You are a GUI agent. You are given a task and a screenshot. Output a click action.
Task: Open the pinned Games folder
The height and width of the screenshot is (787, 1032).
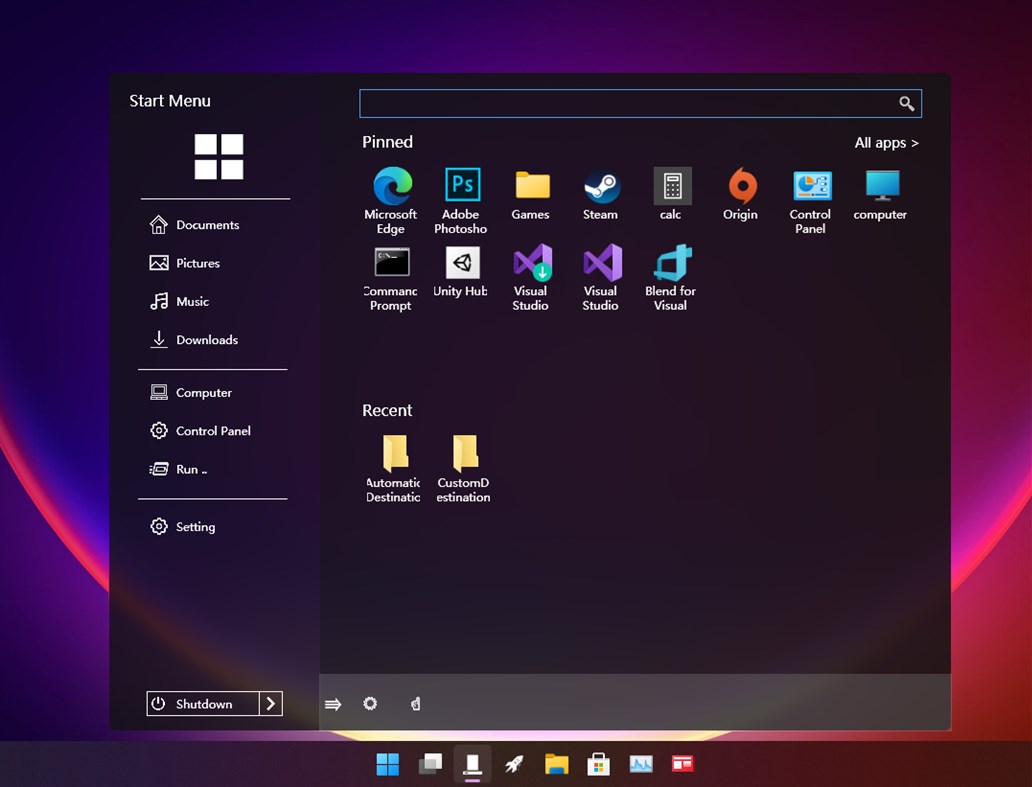[x=531, y=185]
